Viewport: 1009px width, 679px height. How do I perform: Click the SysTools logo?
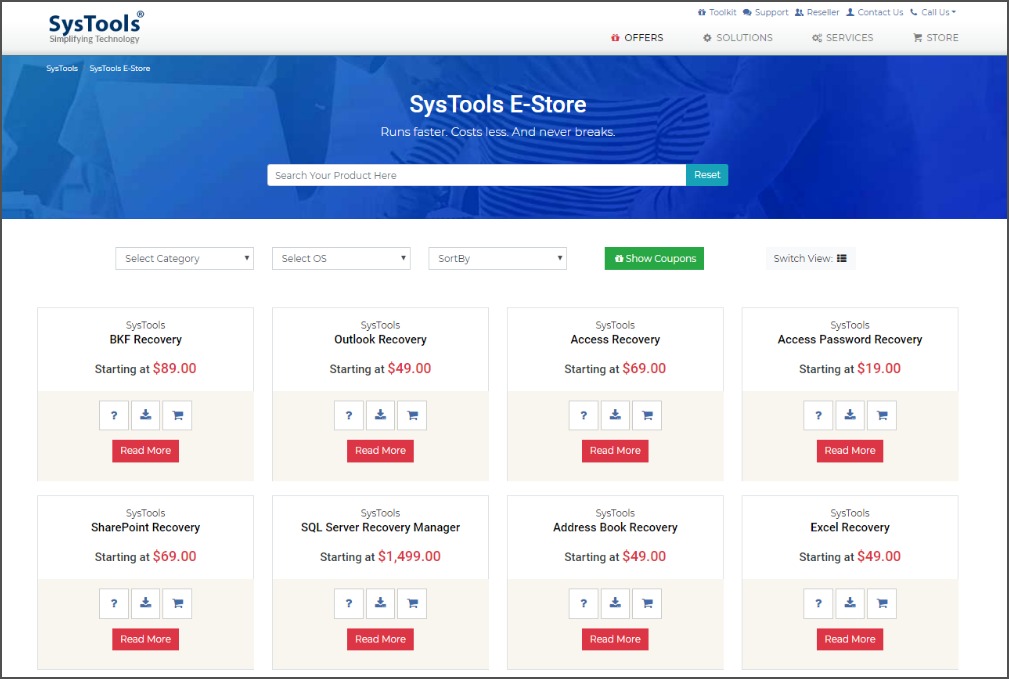[x=96, y=27]
